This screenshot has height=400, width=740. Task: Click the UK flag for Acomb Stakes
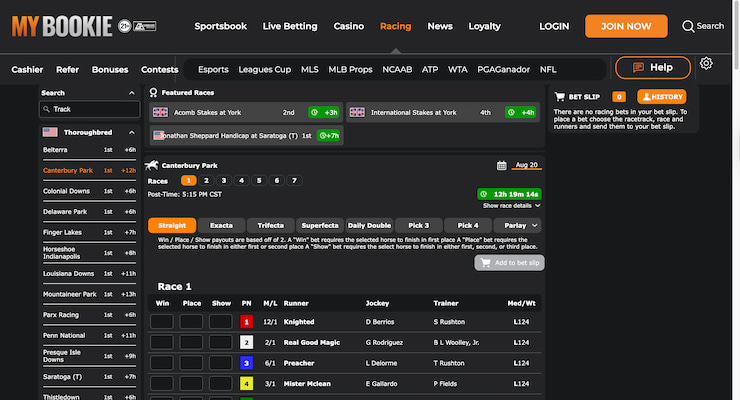pyautogui.click(x=160, y=112)
